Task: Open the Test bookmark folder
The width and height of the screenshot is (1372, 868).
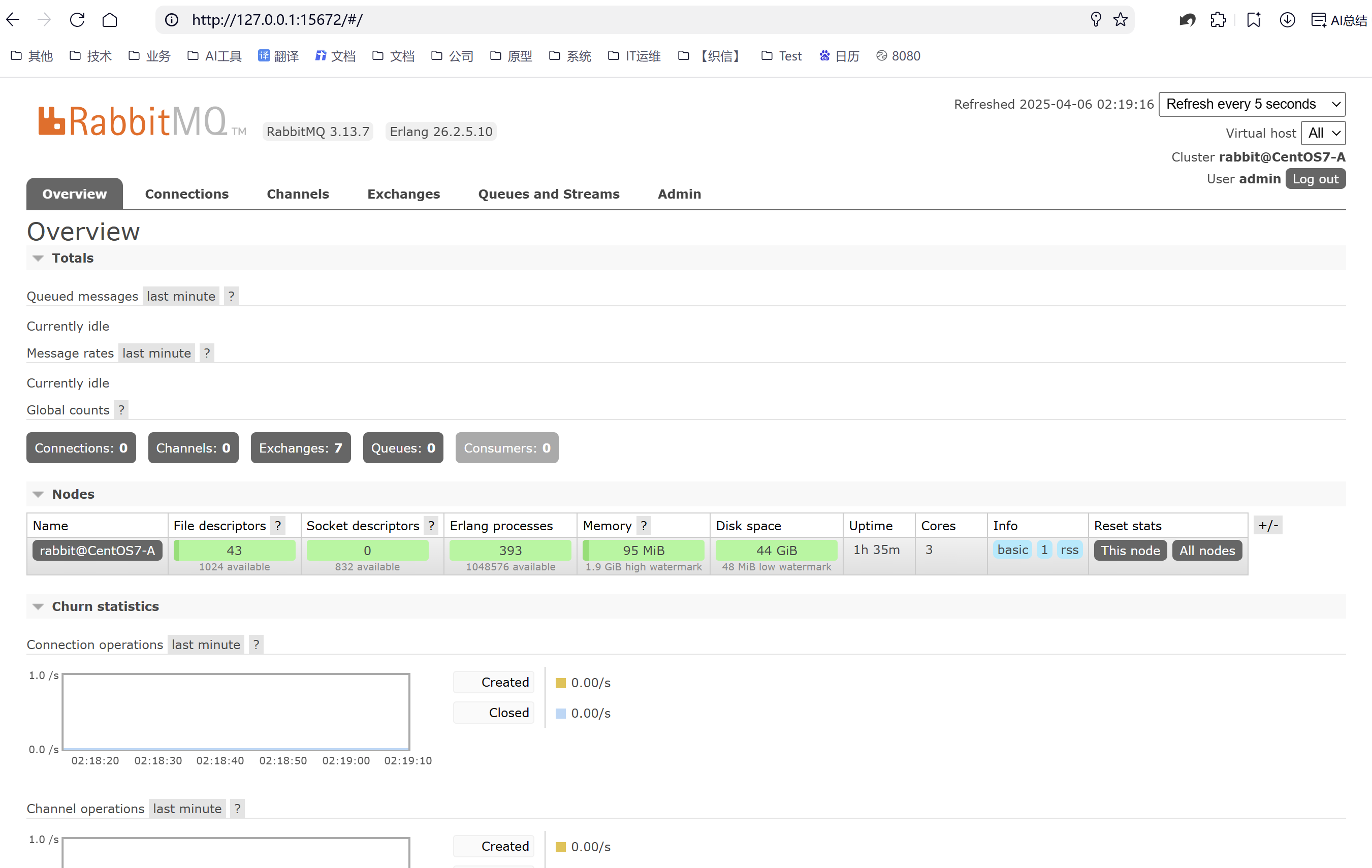Action: (x=781, y=56)
